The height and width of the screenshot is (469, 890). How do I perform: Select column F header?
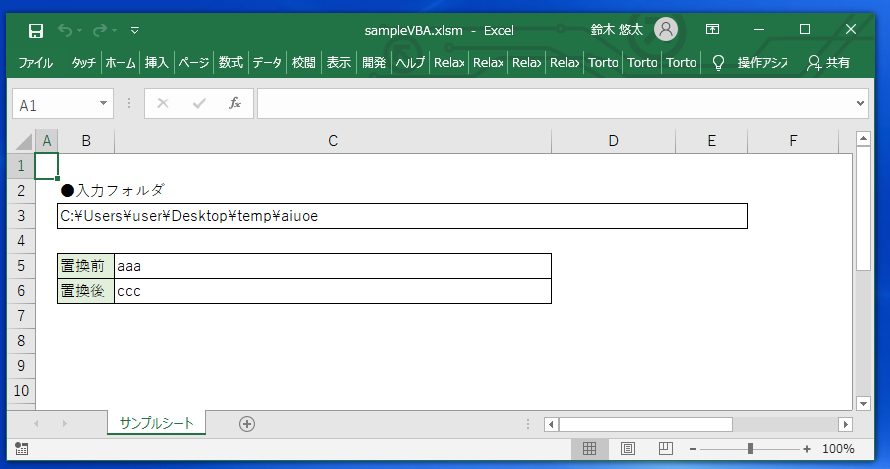[x=793, y=141]
